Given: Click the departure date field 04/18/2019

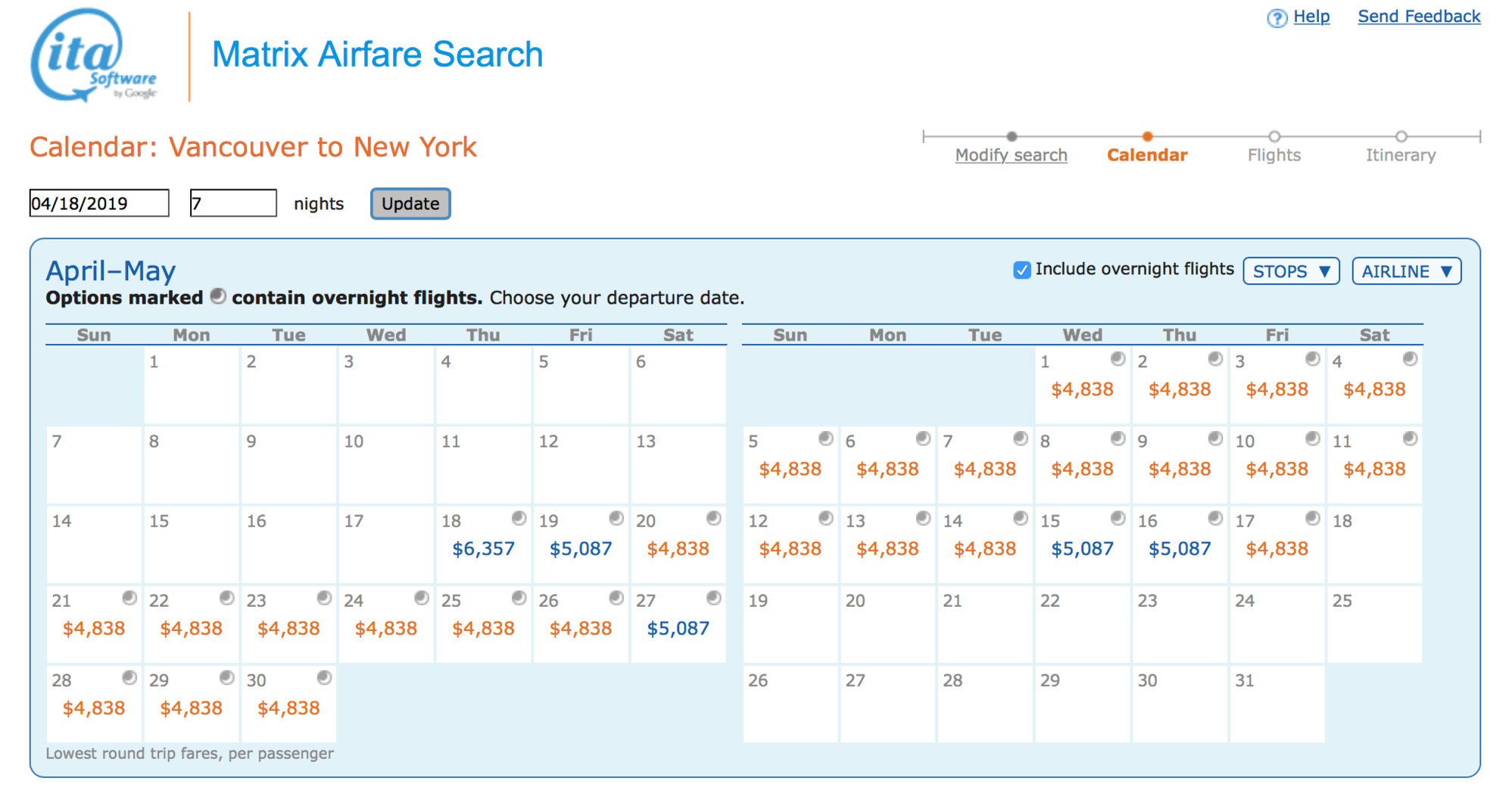Looking at the screenshot, I should (99, 204).
